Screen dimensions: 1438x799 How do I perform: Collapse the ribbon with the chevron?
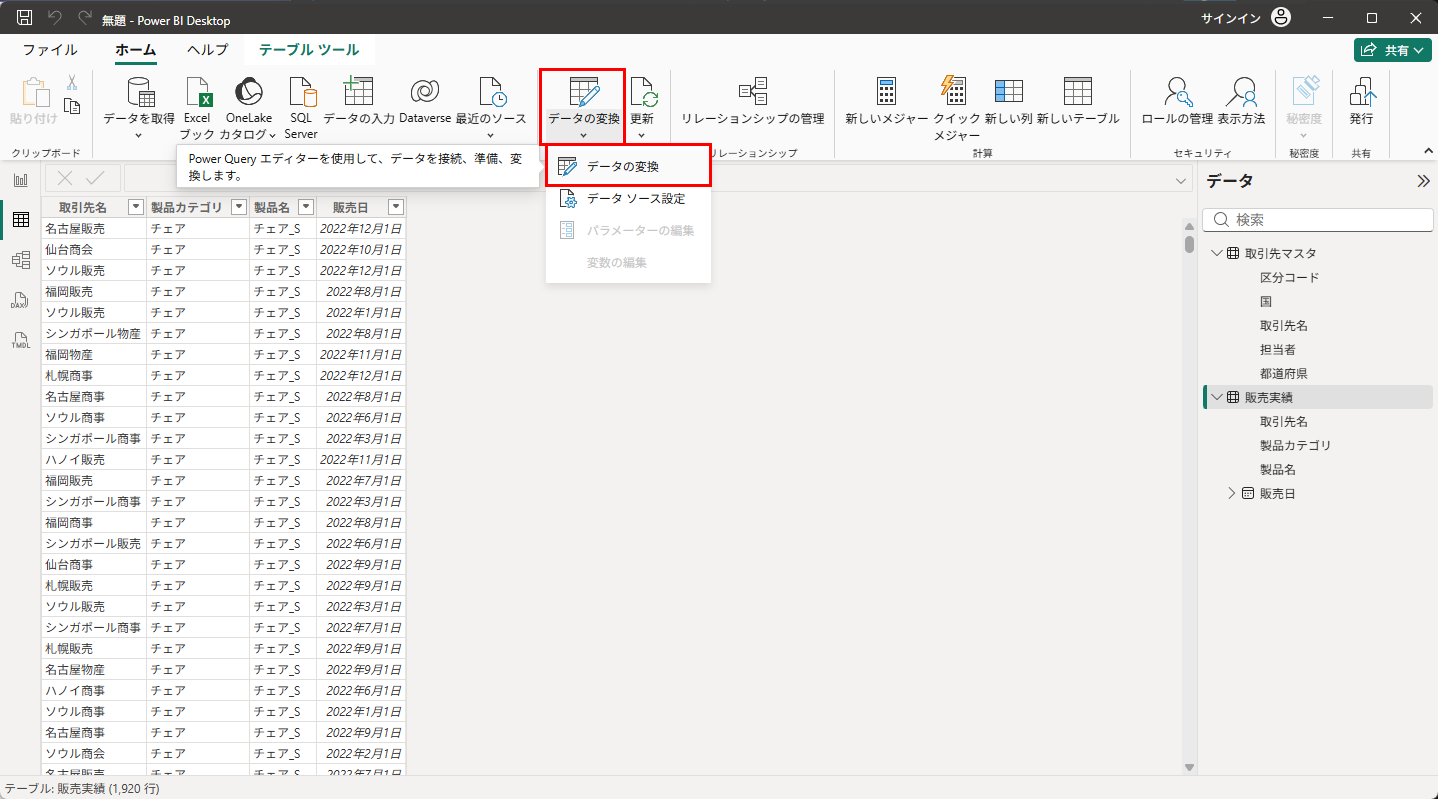[1428, 151]
